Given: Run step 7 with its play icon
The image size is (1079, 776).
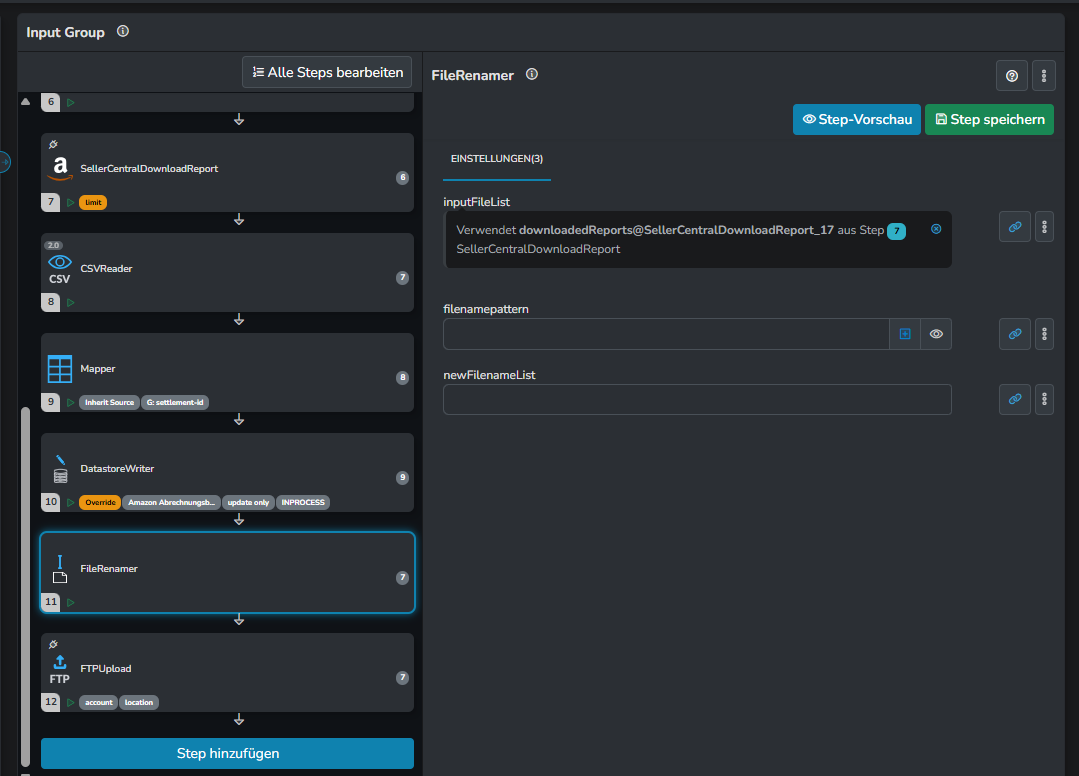Looking at the screenshot, I should (71, 202).
